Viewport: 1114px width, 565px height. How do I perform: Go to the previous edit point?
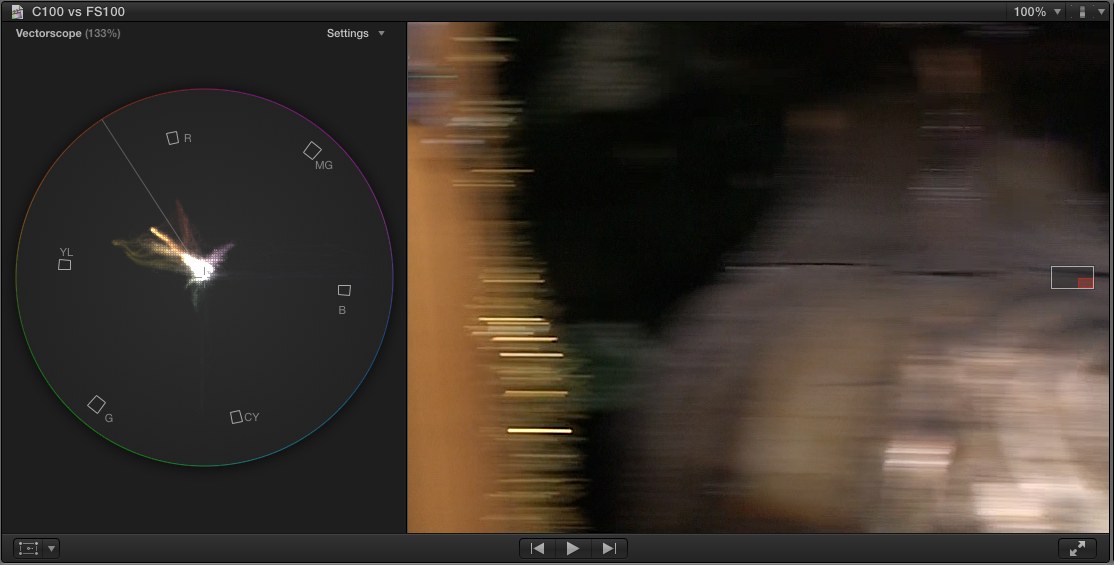click(x=537, y=548)
